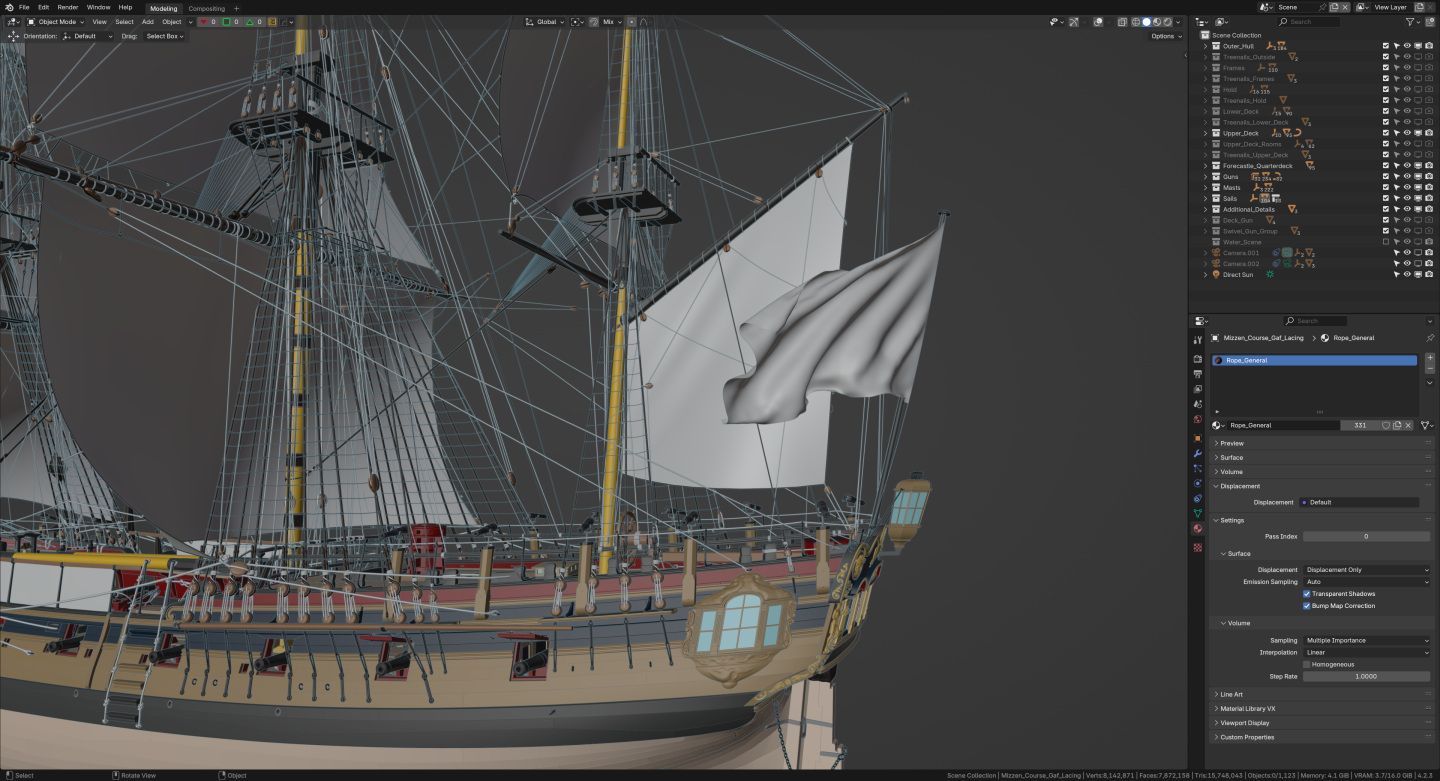This screenshot has height=781, width=1440.
Task: Add a new workspace with plus icon
Action: 237,8
